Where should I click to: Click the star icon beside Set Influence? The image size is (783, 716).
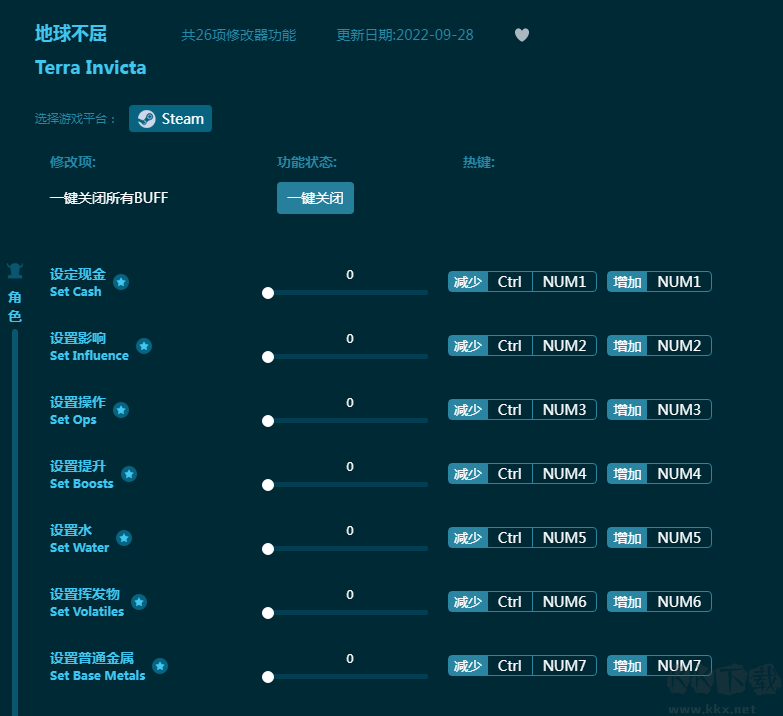tap(144, 346)
